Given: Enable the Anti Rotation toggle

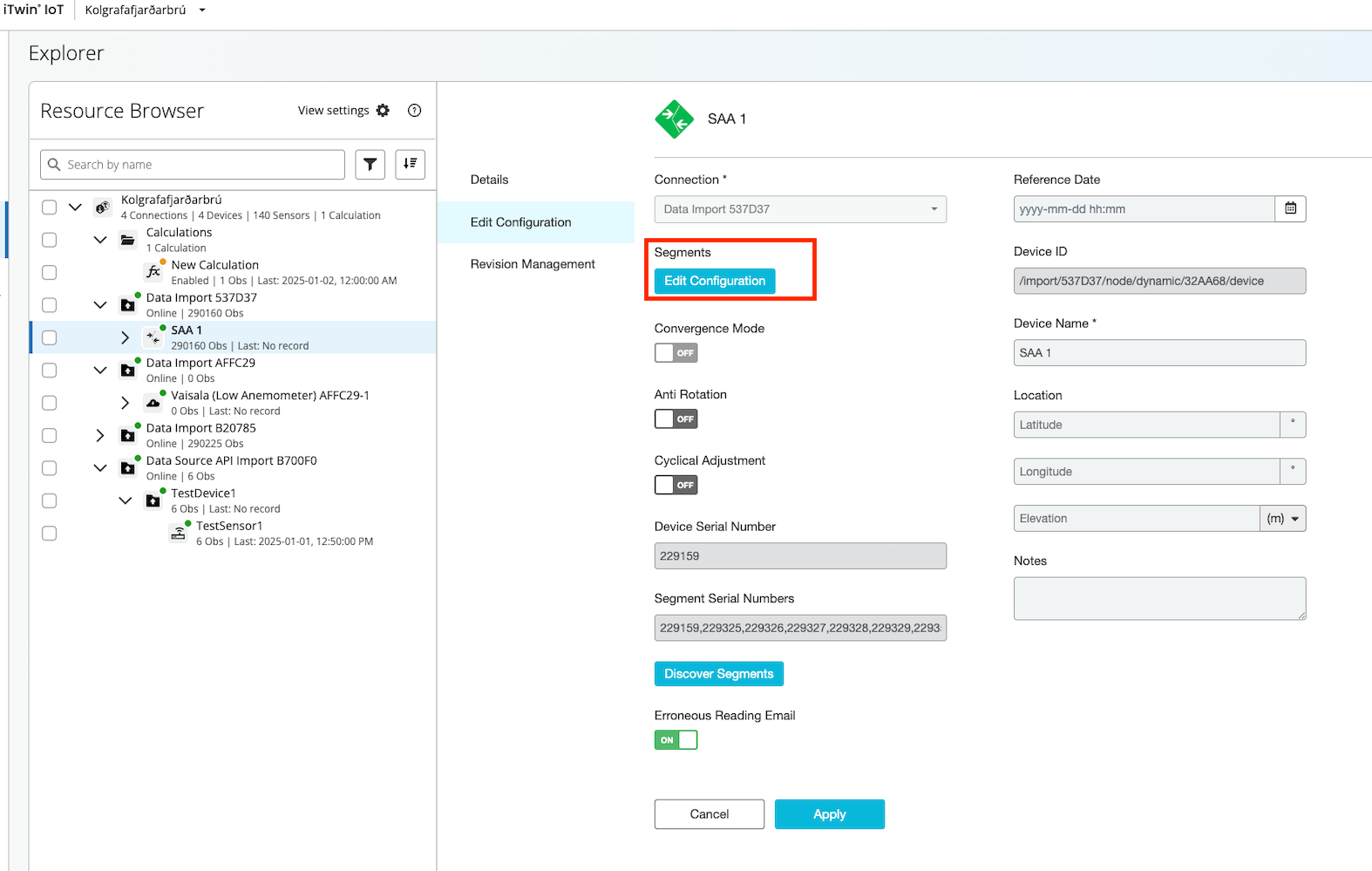Looking at the screenshot, I should pyautogui.click(x=676, y=419).
